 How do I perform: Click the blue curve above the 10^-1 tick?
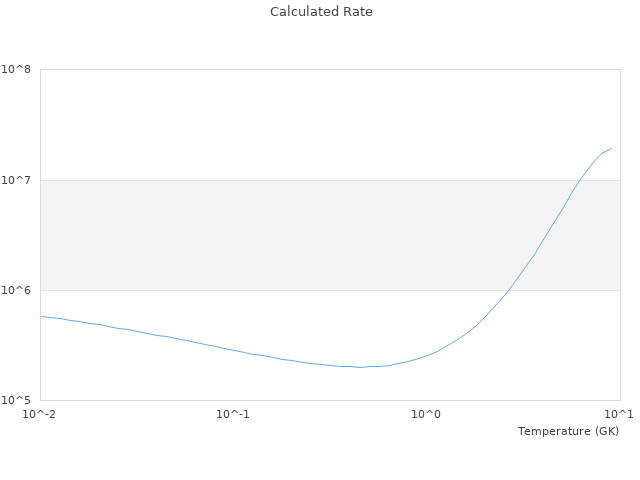233,350
